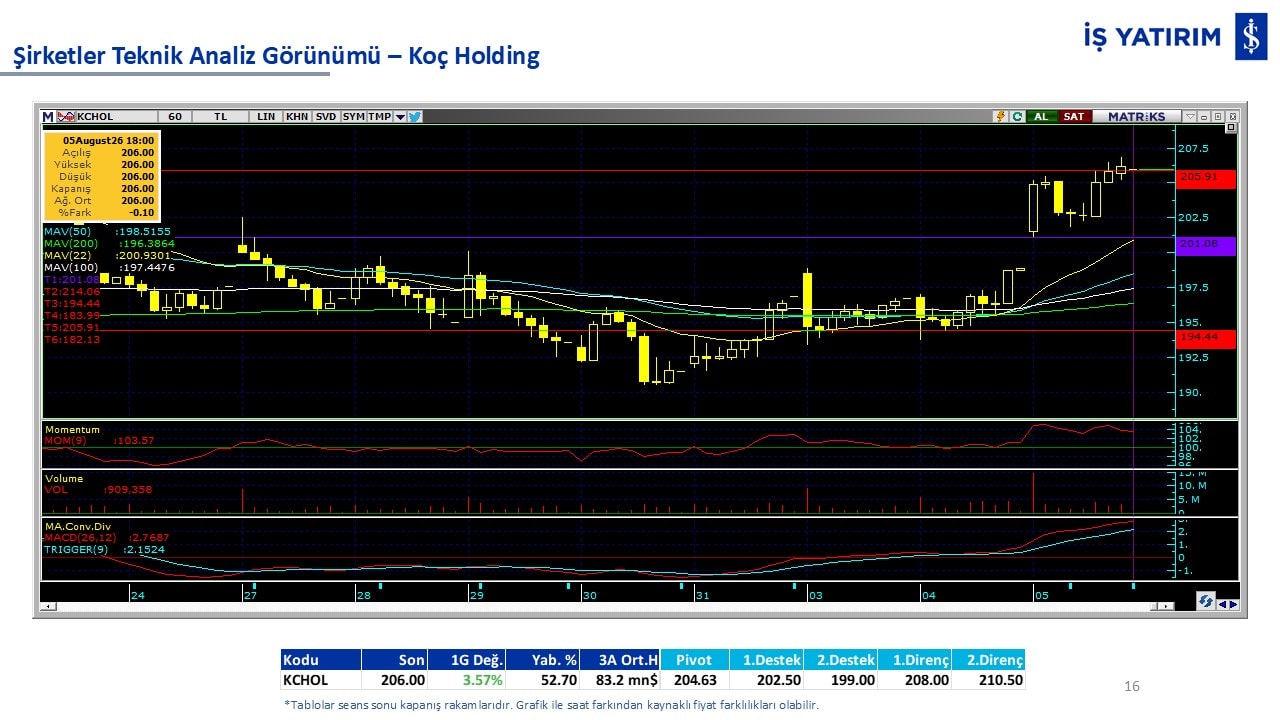Click the blue sync arrows icon
The width and height of the screenshot is (1280, 720).
(x=1206, y=600)
